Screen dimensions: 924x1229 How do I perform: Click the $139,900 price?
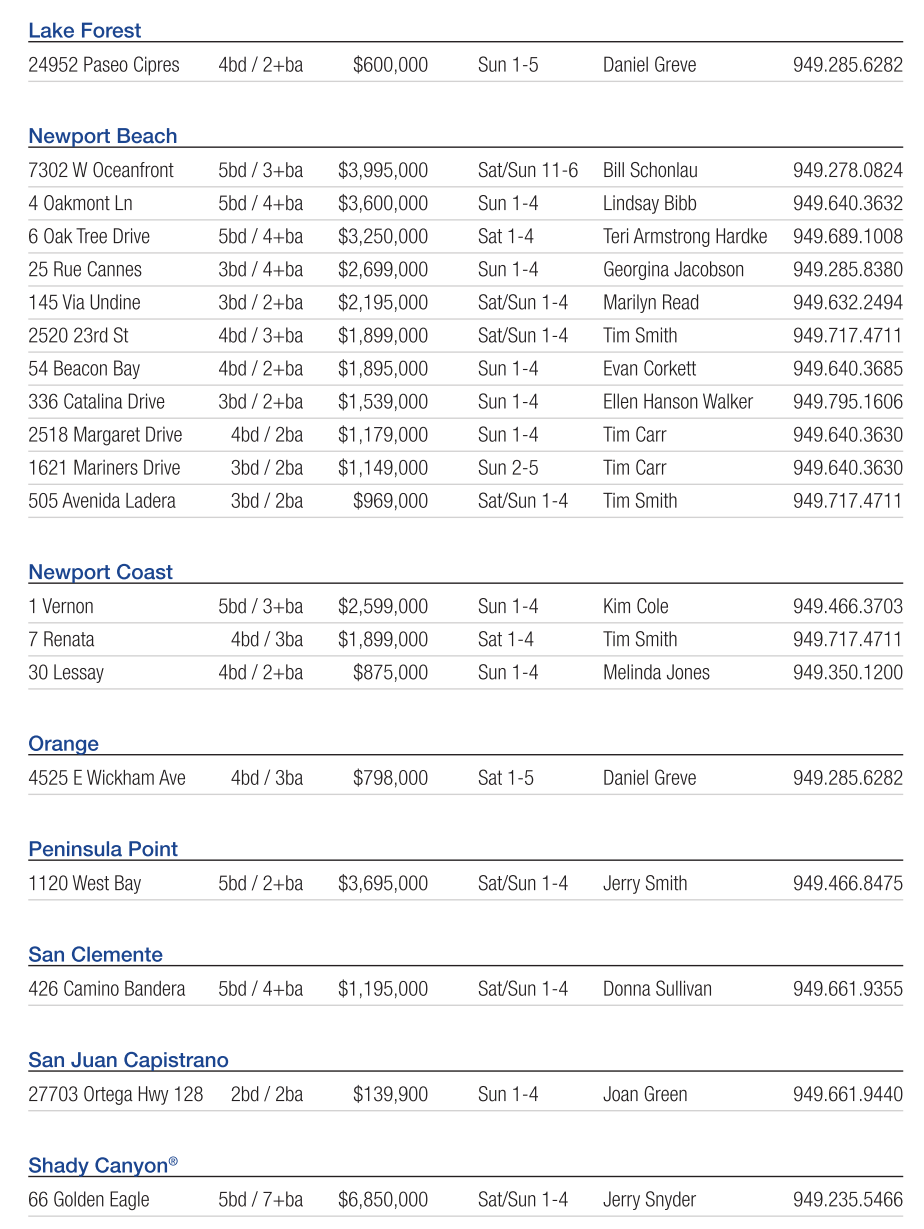390,1094
